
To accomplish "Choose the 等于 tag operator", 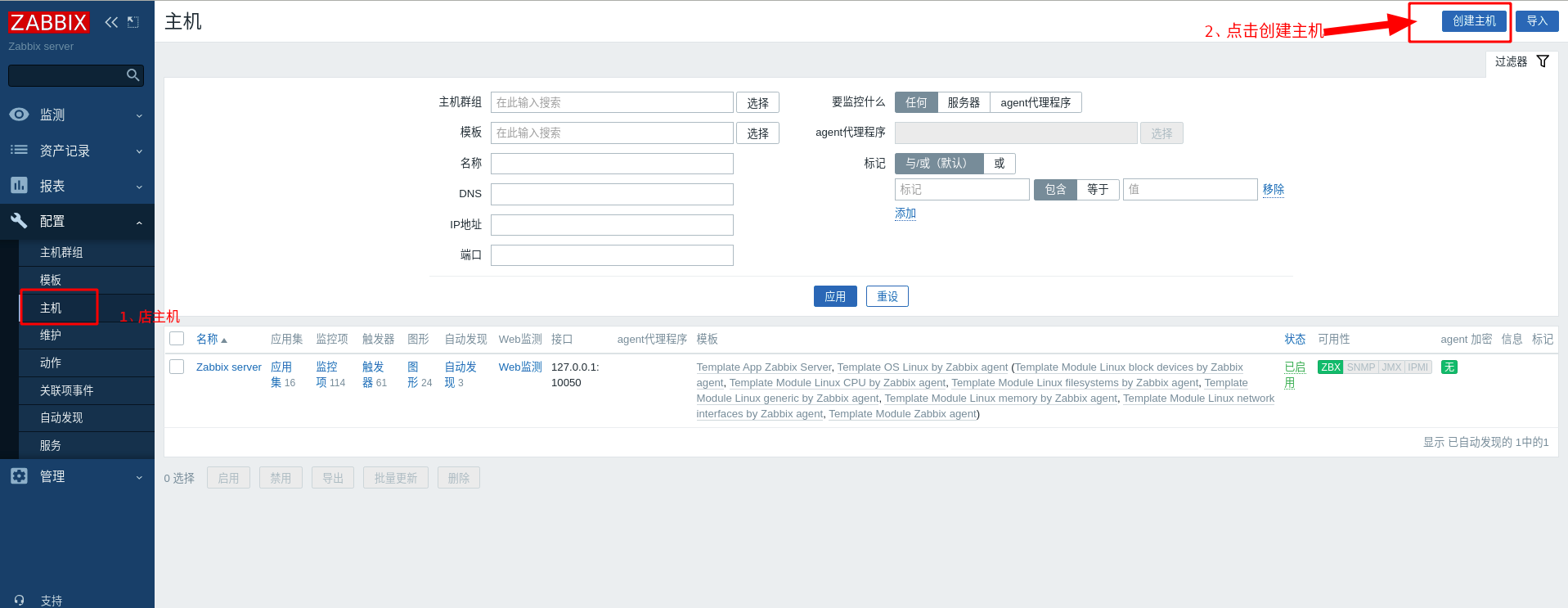I will 1098,190.
